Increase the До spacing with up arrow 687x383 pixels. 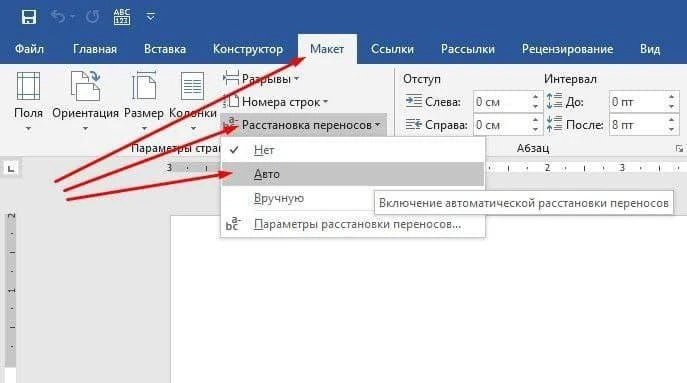click(x=672, y=97)
